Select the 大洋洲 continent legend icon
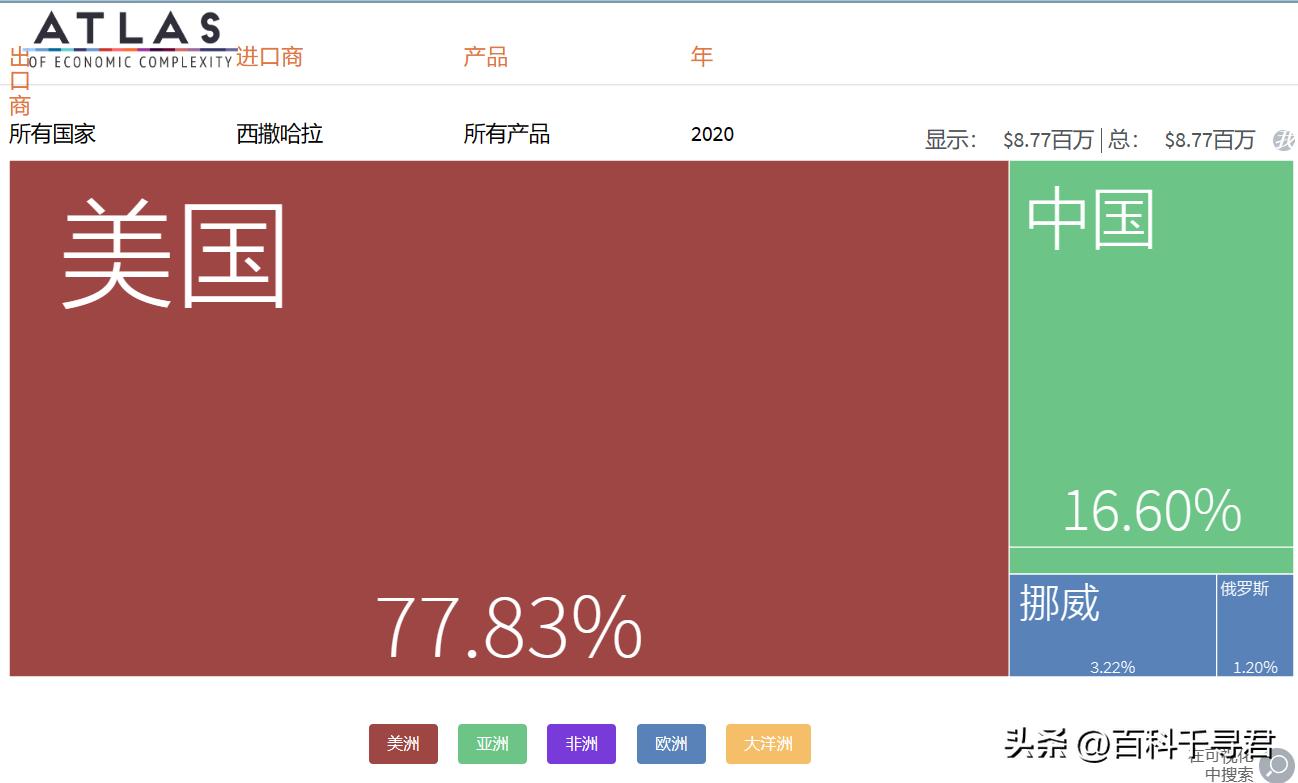Screen dimensions: 1298x783 pyautogui.click(x=767, y=744)
